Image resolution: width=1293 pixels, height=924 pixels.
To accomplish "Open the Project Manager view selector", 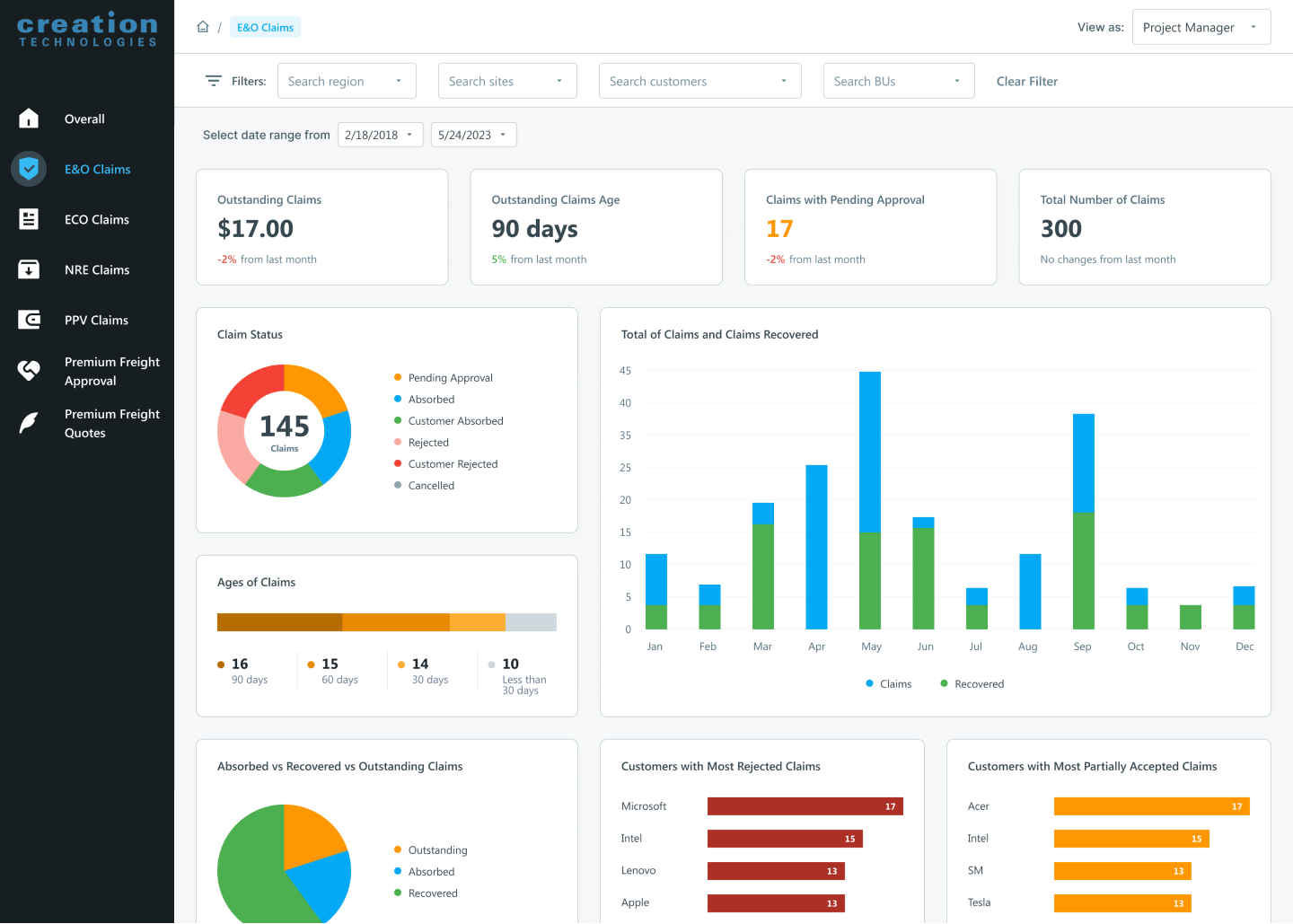I will pyautogui.click(x=1201, y=27).
